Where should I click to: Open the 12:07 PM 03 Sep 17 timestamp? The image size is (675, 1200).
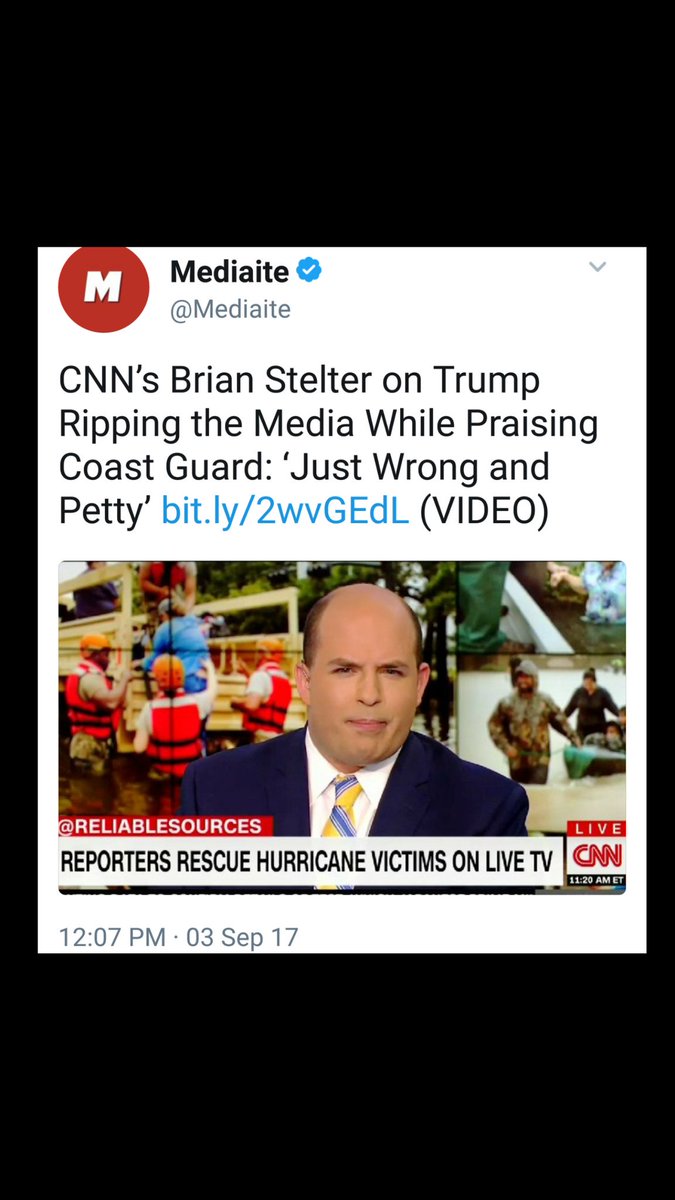tap(178, 938)
